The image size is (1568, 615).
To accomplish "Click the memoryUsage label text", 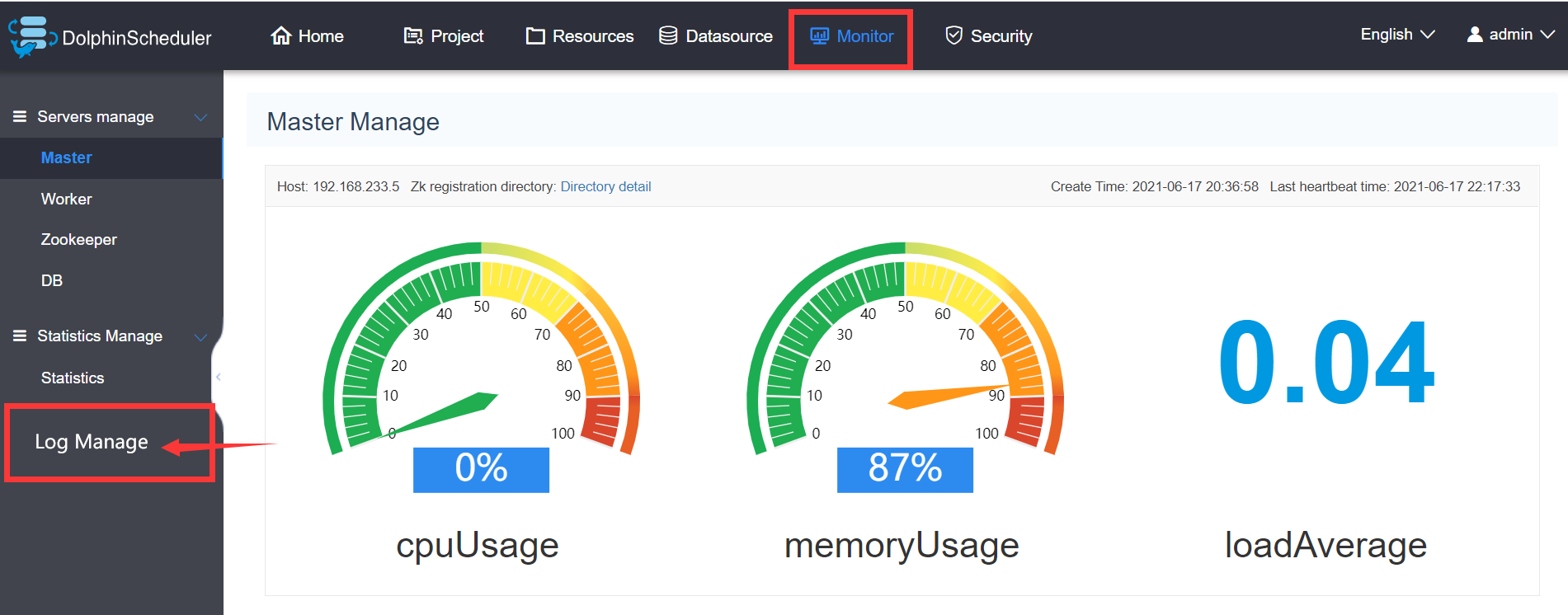I will pyautogui.click(x=902, y=547).
